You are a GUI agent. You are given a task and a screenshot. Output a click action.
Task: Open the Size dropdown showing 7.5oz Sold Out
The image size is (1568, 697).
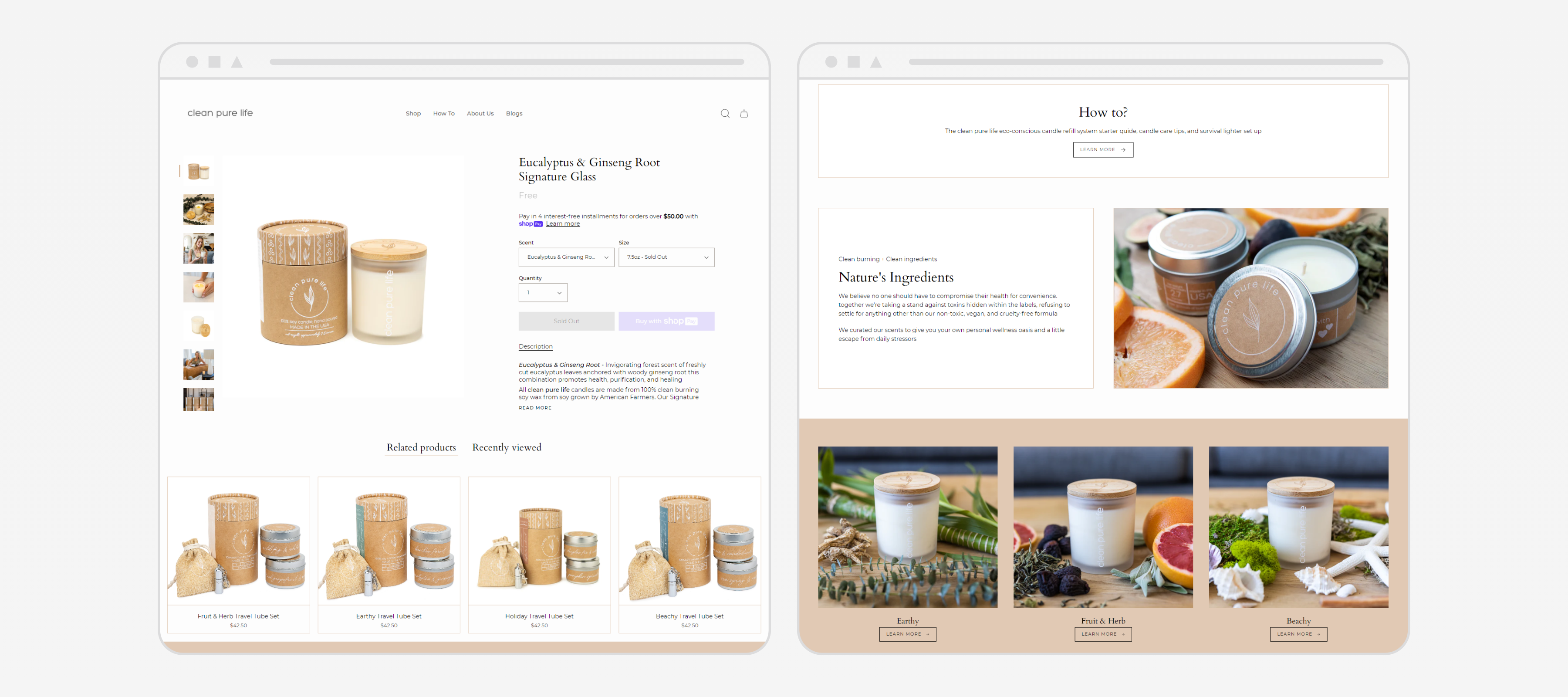pyautogui.click(x=666, y=257)
